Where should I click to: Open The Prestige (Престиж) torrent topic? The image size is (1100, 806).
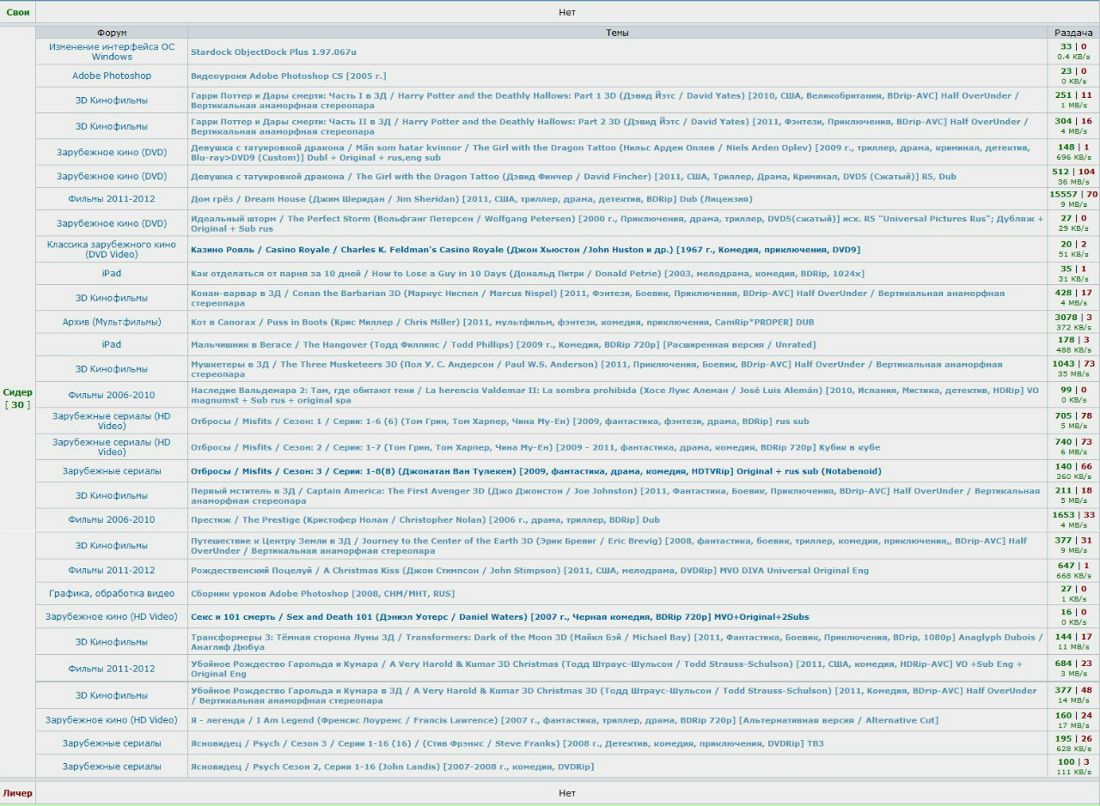tap(425, 520)
